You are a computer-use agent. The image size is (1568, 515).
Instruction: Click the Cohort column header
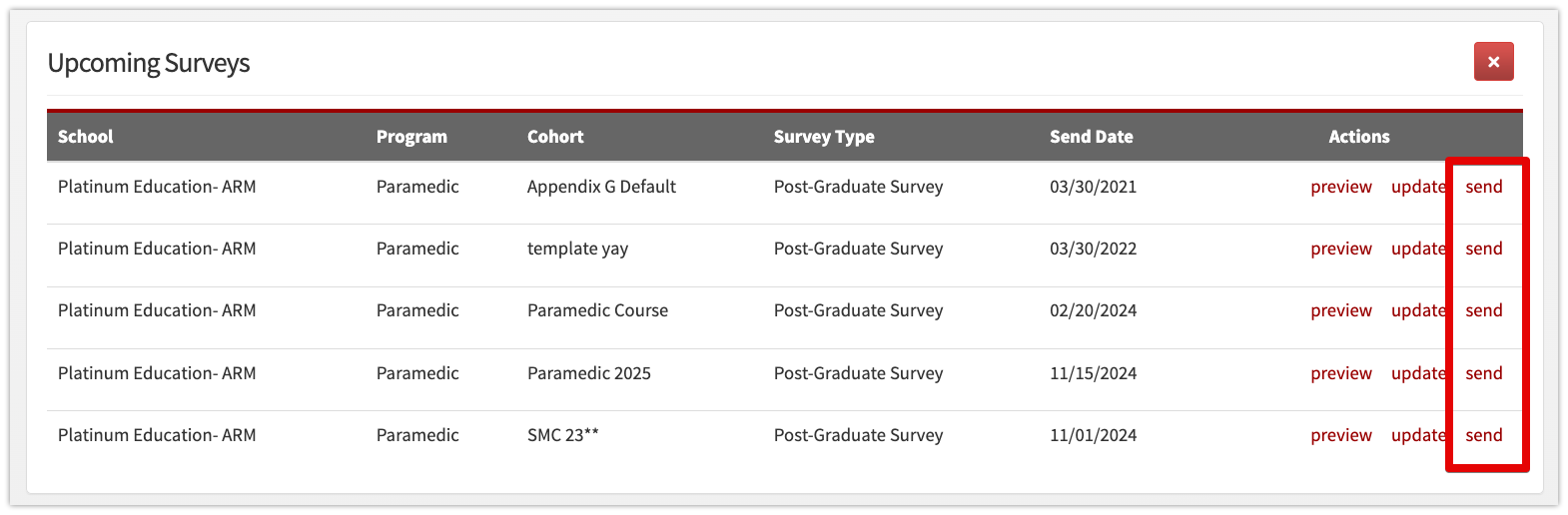pos(555,137)
